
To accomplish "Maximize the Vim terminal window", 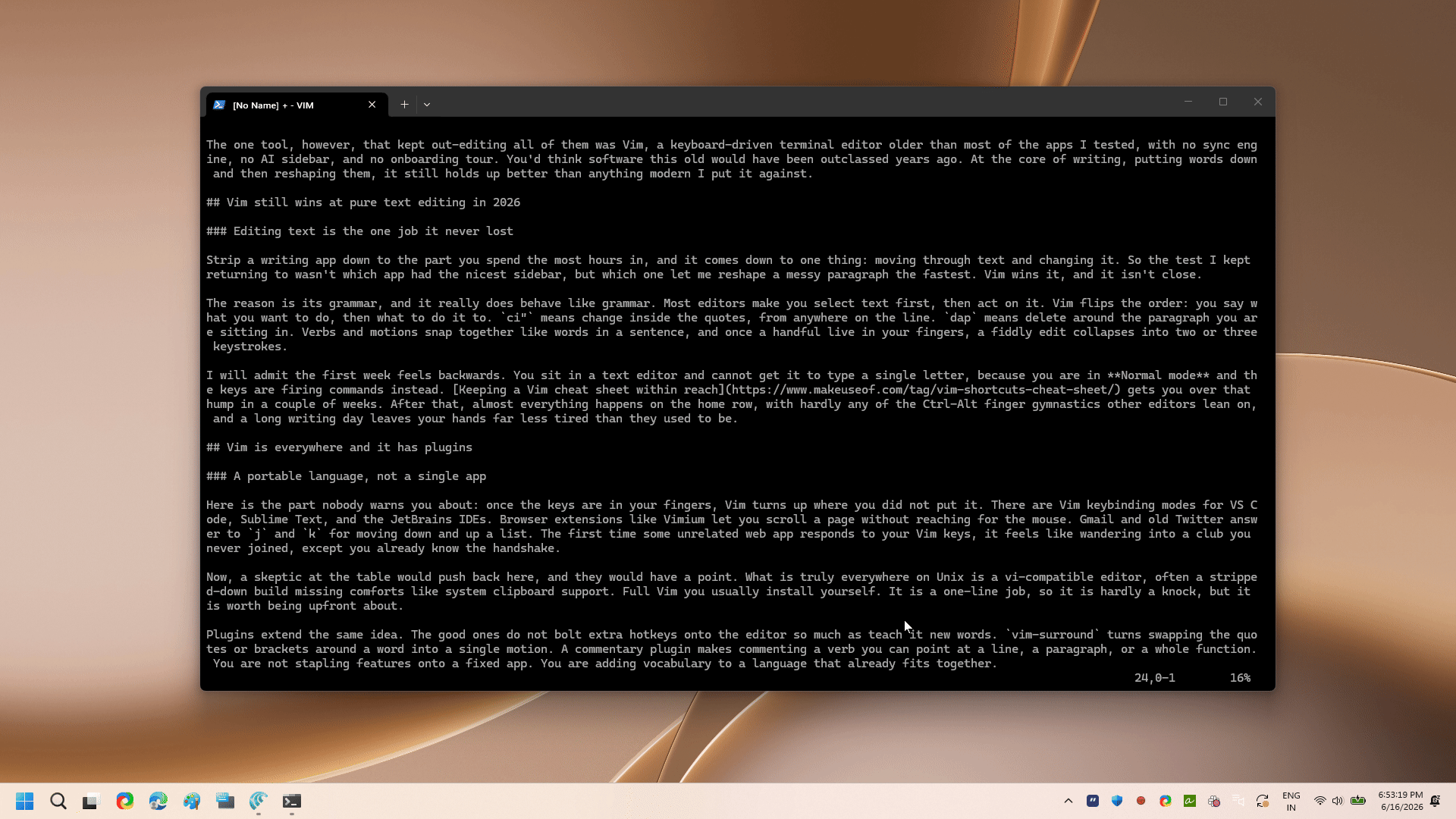I will [1223, 102].
